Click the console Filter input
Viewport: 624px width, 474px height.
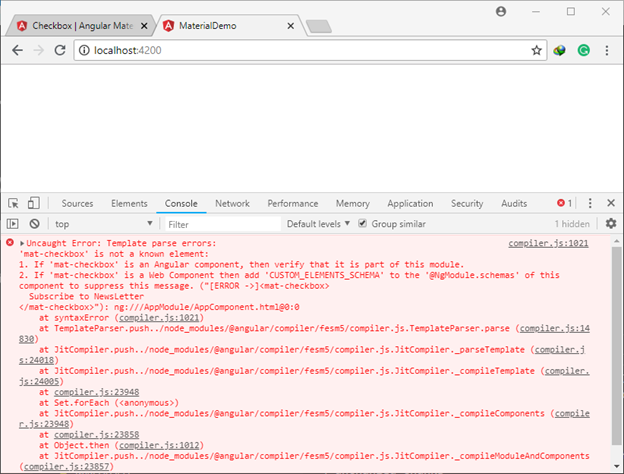click(x=223, y=224)
